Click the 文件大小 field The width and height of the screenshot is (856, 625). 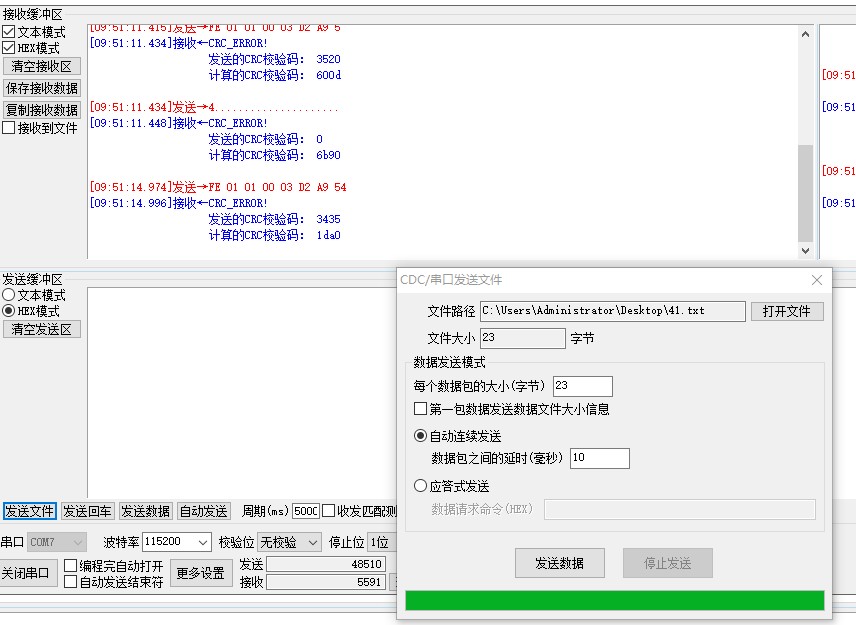(x=522, y=338)
